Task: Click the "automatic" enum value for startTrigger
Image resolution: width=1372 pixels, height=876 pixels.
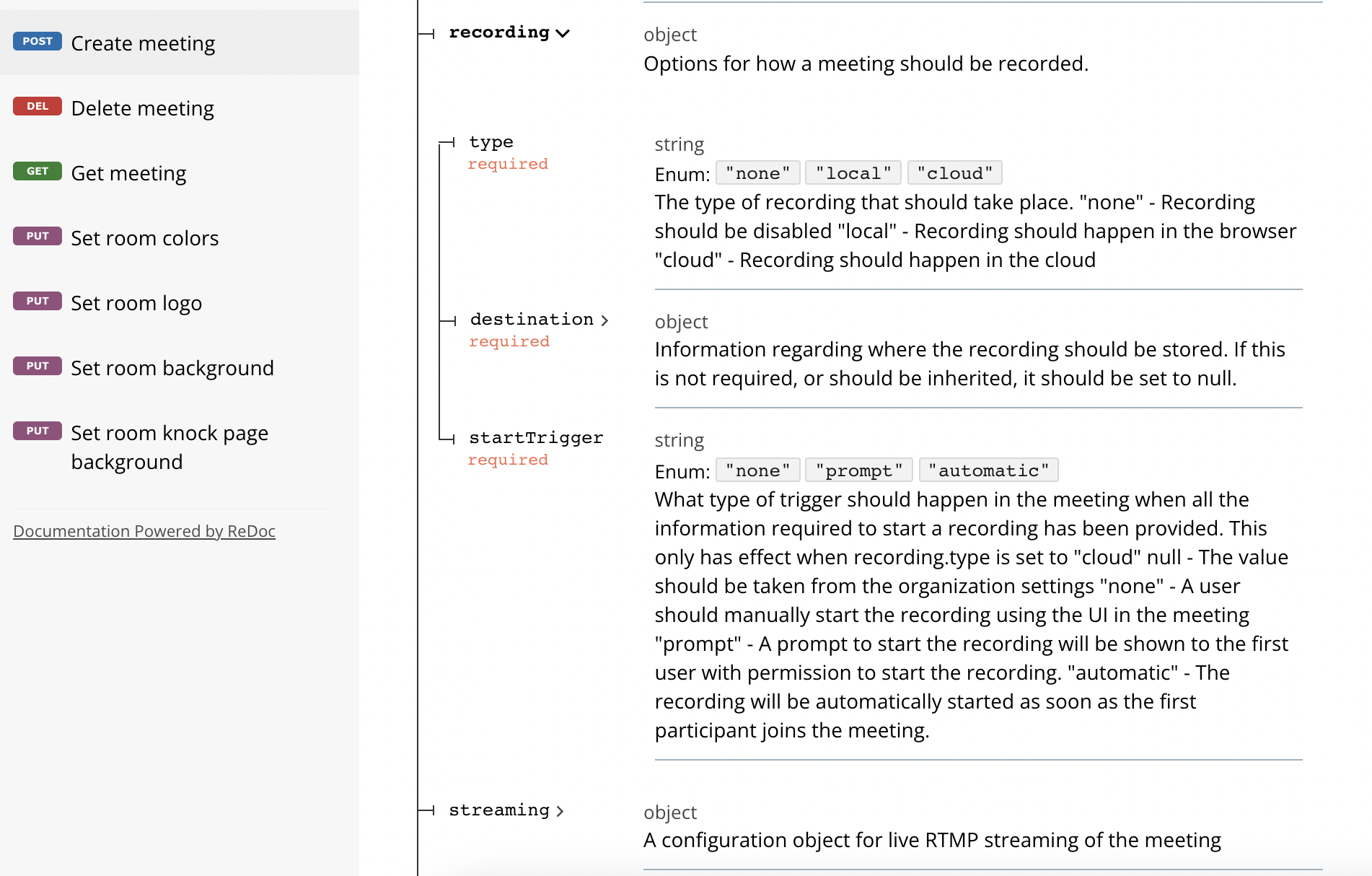Action: click(989, 470)
